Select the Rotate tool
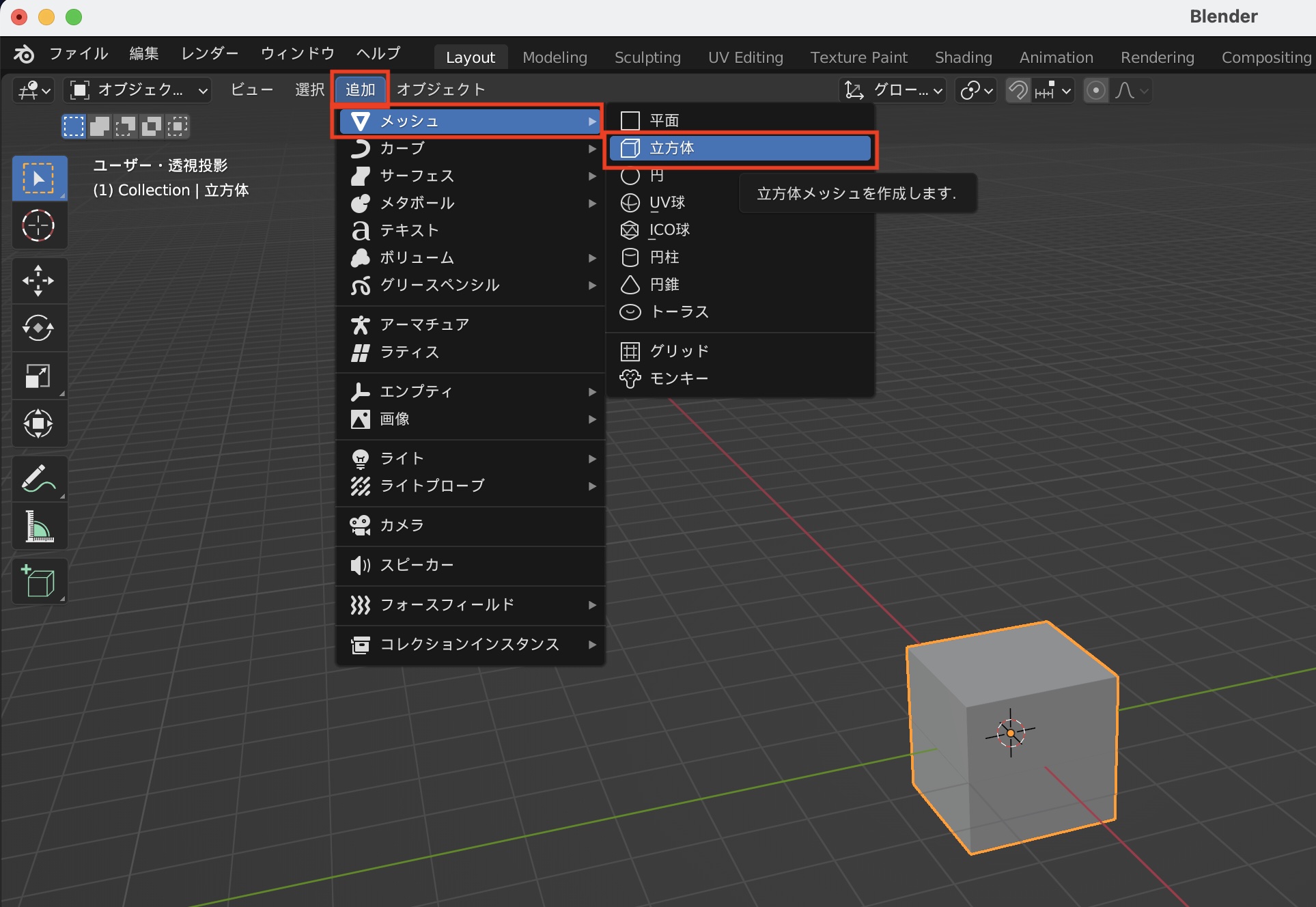This screenshot has height=907, width=1316. tap(38, 329)
